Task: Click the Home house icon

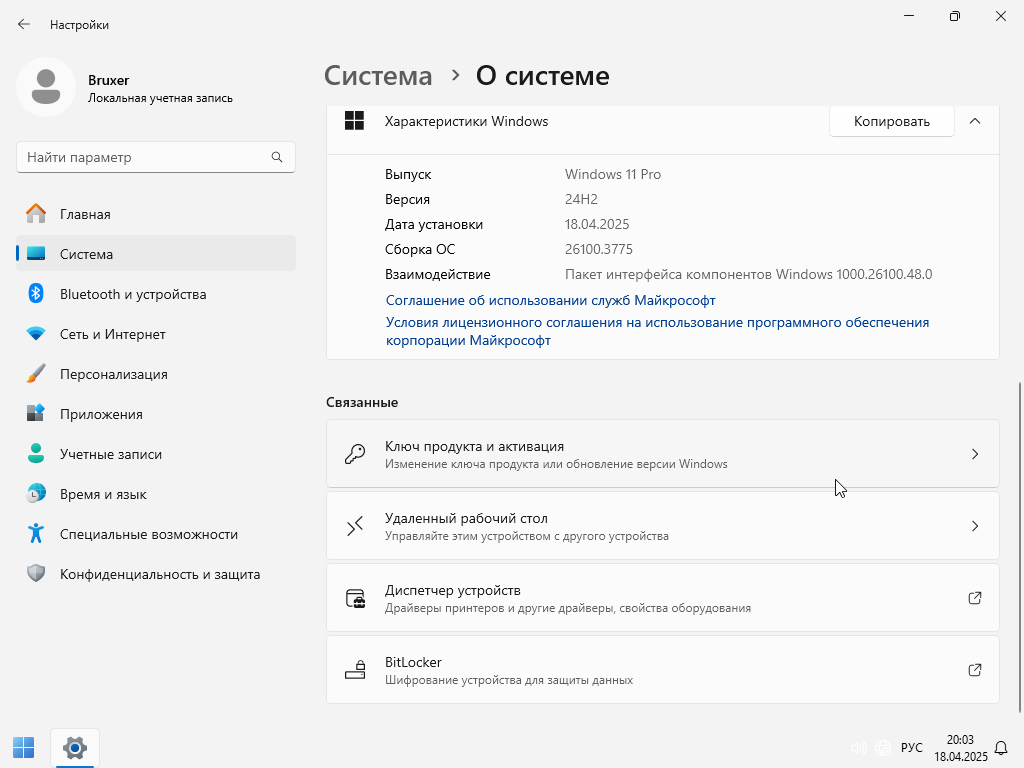Action: click(x=36, y=214)
